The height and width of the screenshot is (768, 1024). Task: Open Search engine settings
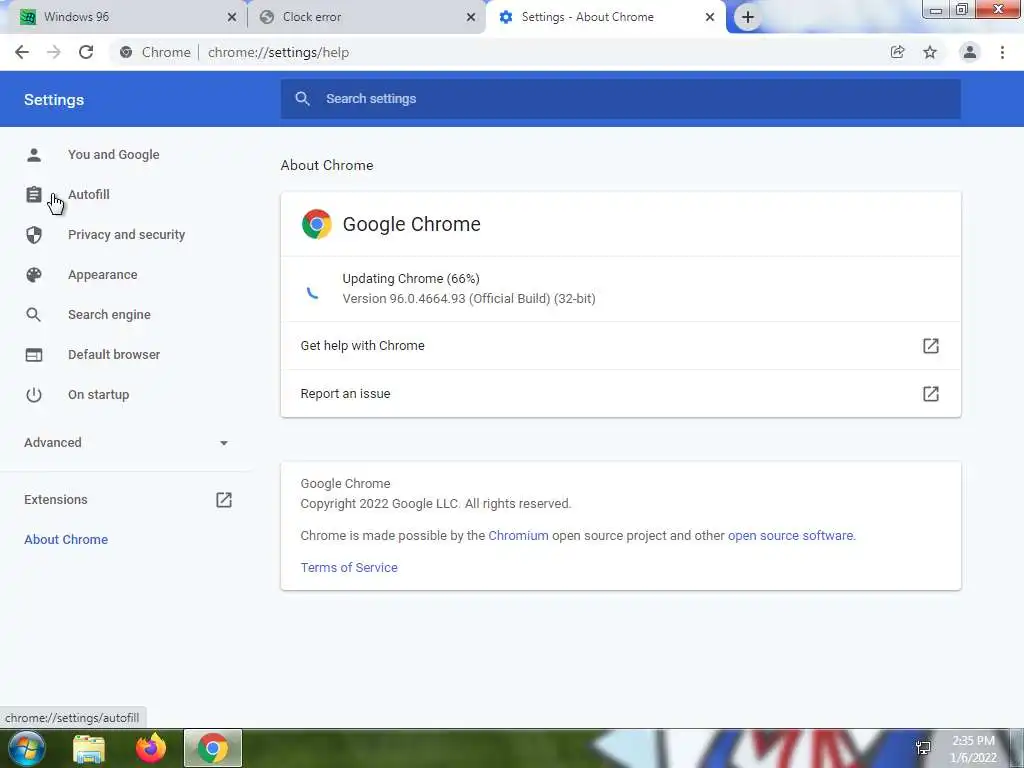click(109, 315)
